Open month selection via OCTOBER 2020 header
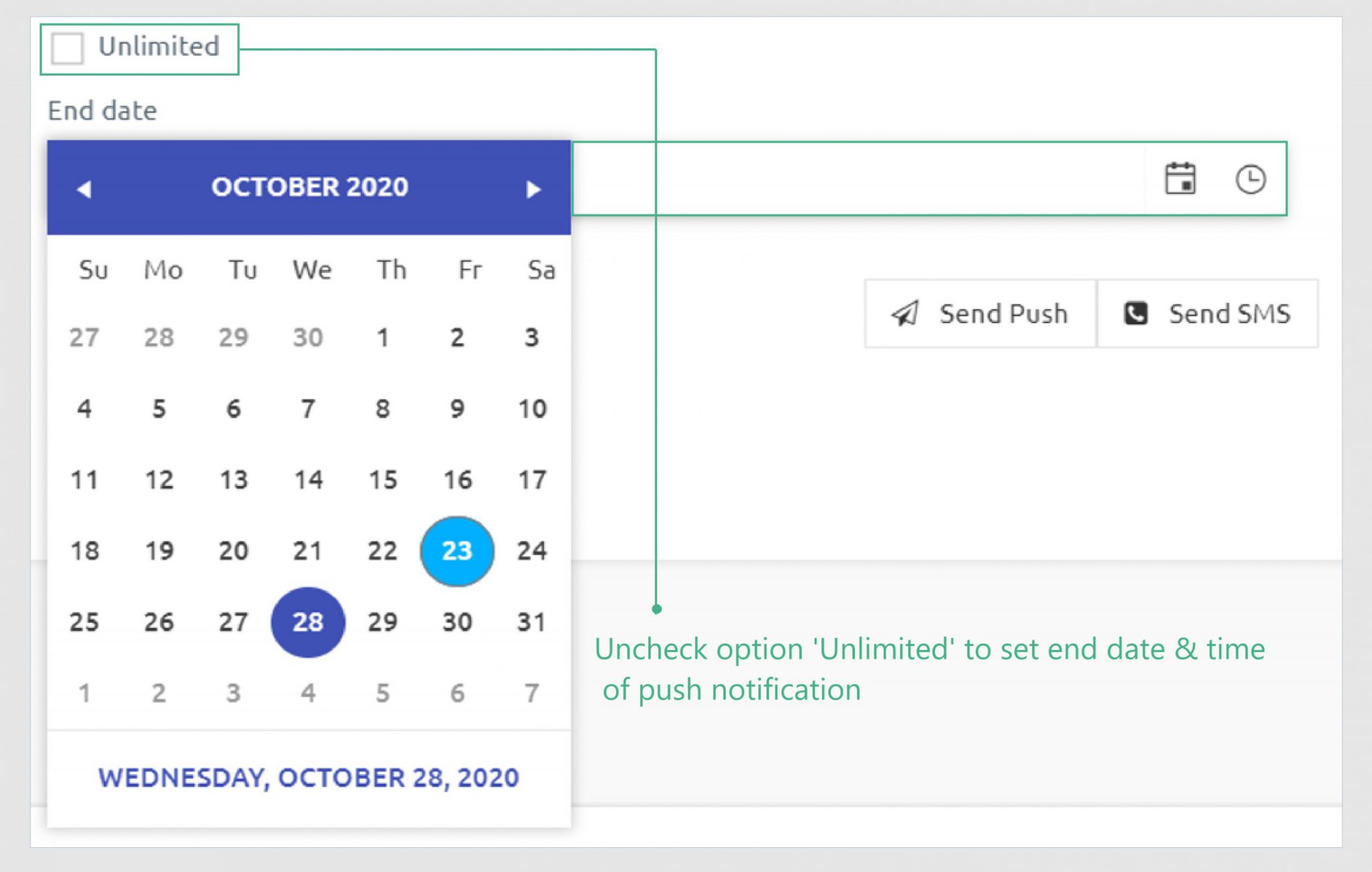The width and height of the screenshot is (1372, 872). (x=310, y=188)
